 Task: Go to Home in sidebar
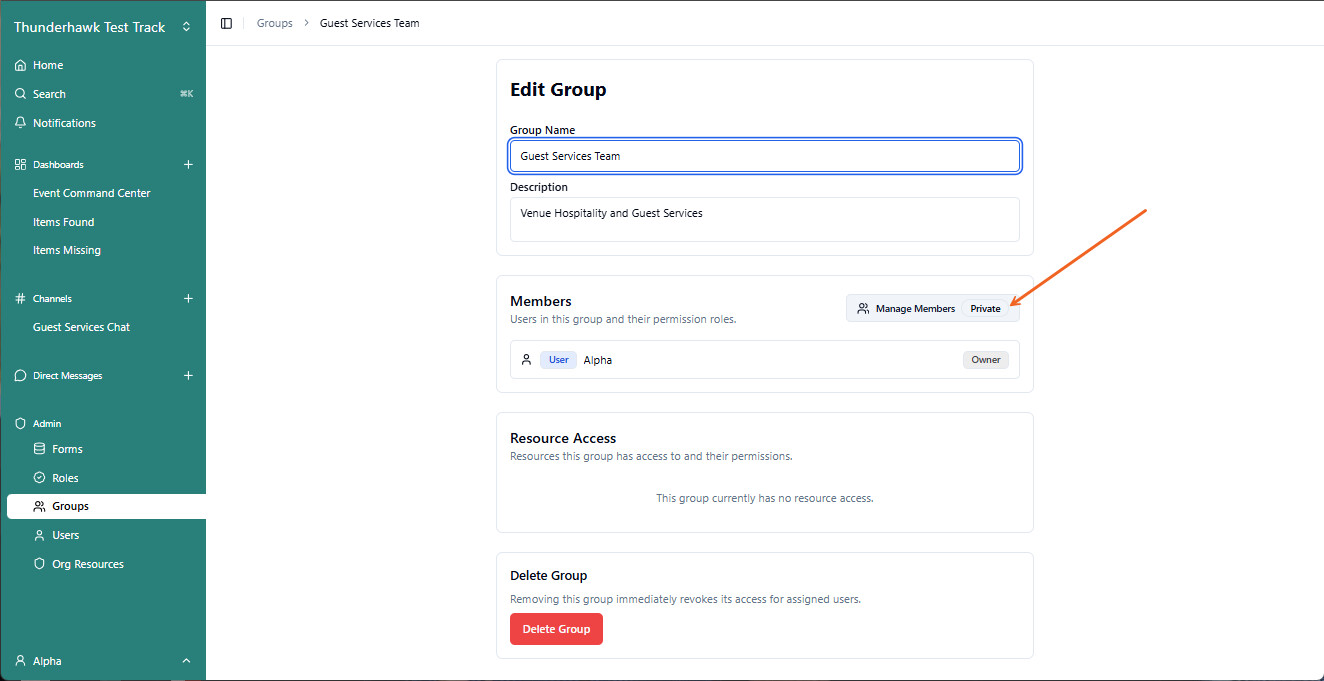(x=48, y=65)
